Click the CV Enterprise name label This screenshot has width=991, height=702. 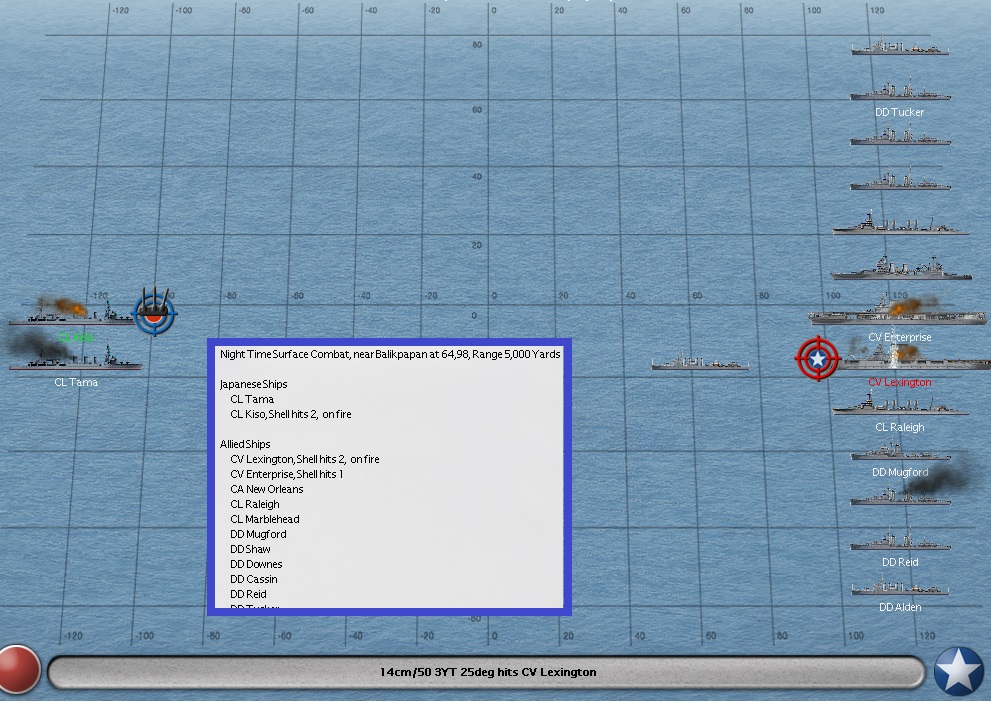point(899,337)
